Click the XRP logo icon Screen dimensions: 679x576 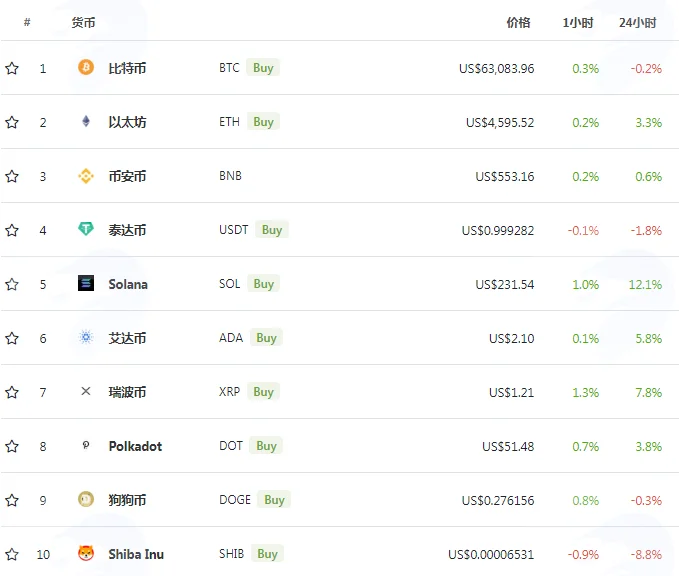(x=86, y=391)
